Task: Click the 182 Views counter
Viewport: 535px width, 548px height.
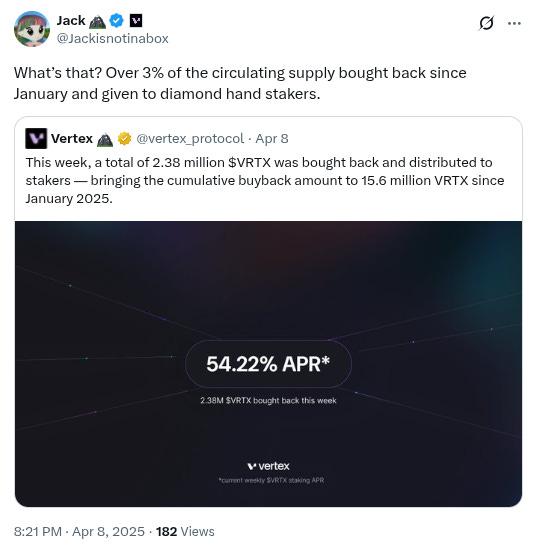Action: tap(185, 532)
